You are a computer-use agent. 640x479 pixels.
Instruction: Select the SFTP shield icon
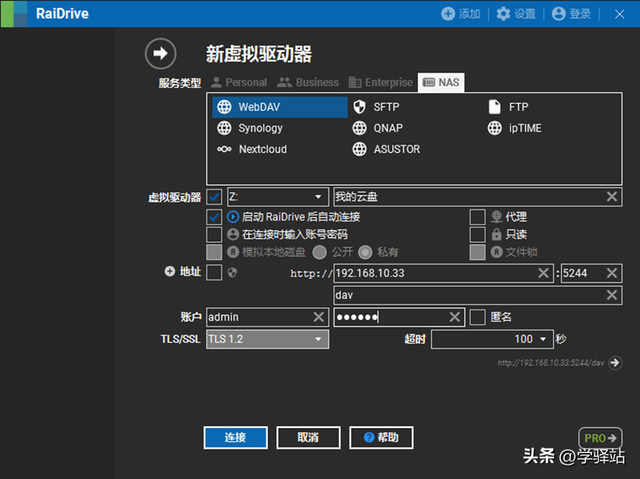click(359, 107)
